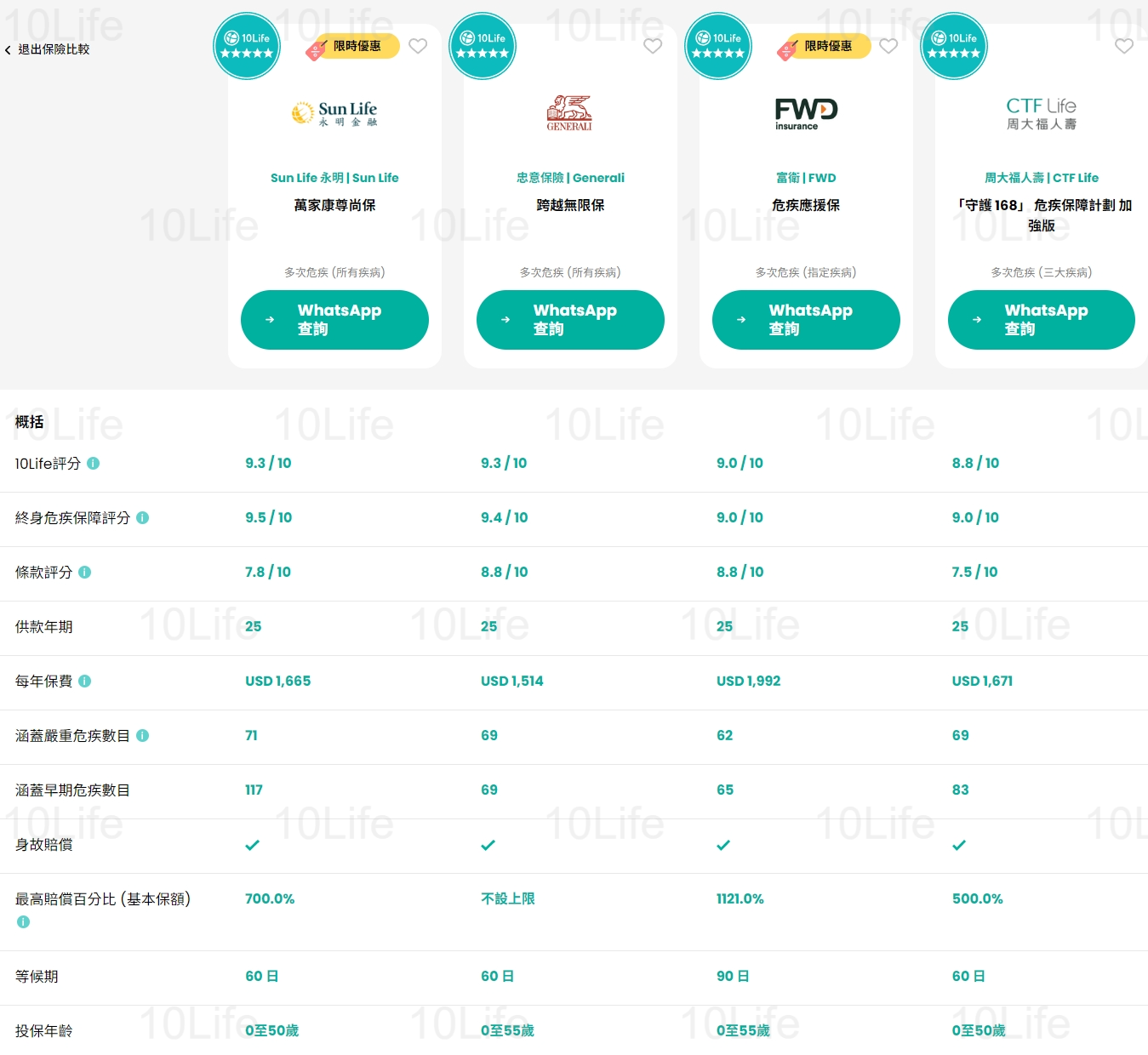Click 10Life five-star badge on Sun Life card
Viewport: 1148px width, 1055px height.
point(247,46)
